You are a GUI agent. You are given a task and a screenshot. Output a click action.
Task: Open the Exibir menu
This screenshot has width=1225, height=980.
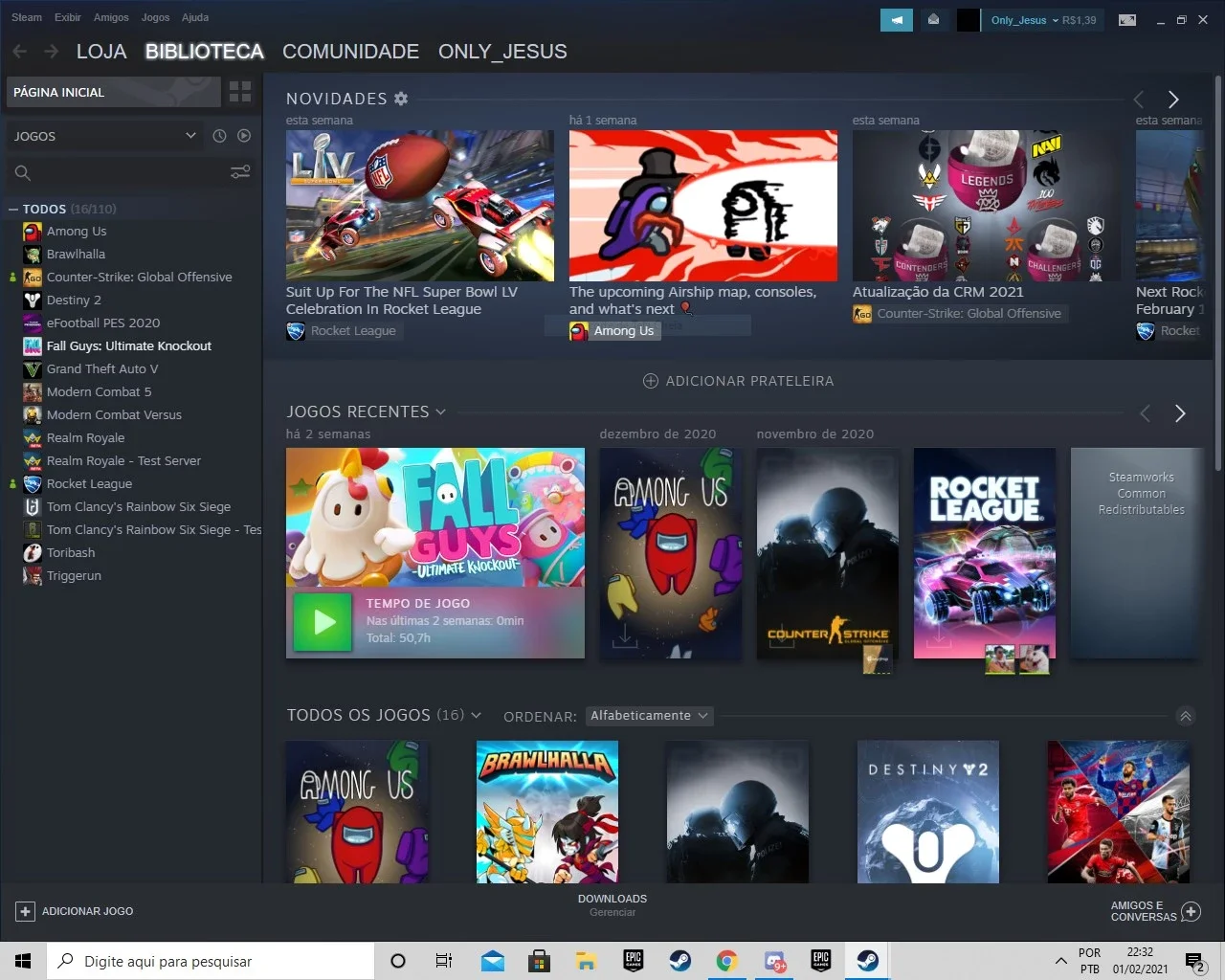tap(68, 17)
